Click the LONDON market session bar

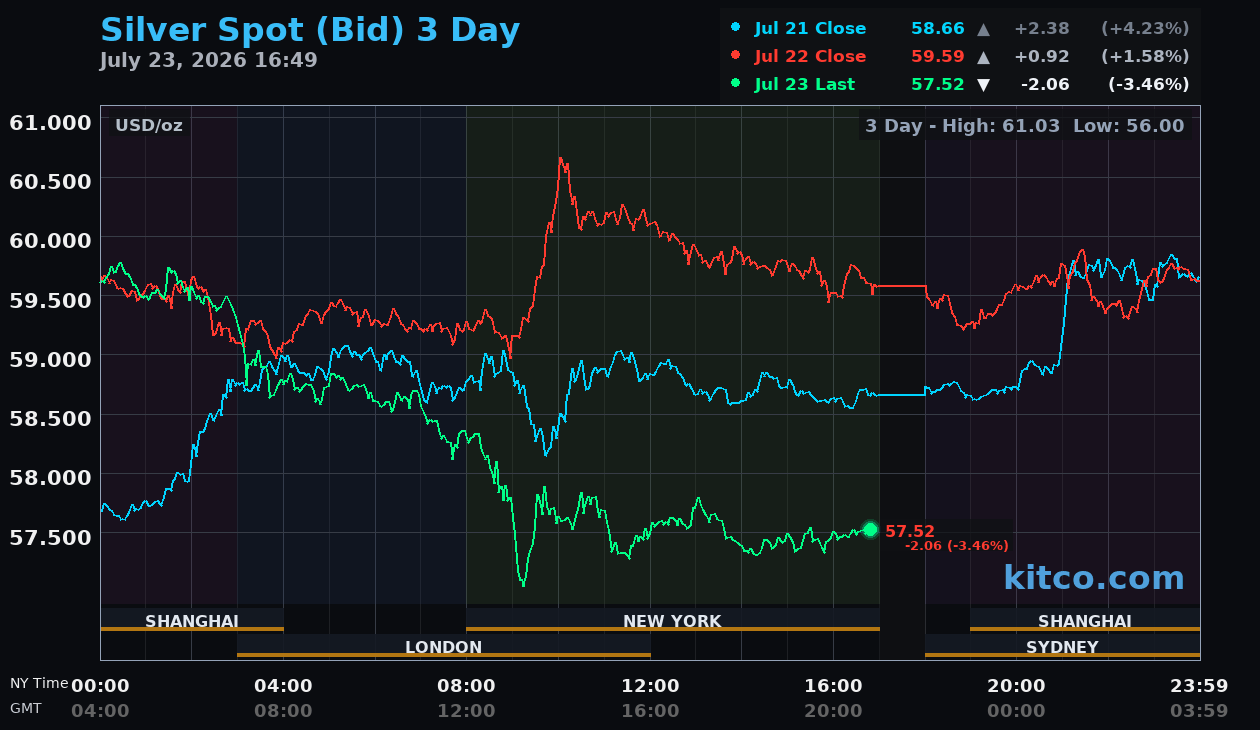click(x=444, y=646)
